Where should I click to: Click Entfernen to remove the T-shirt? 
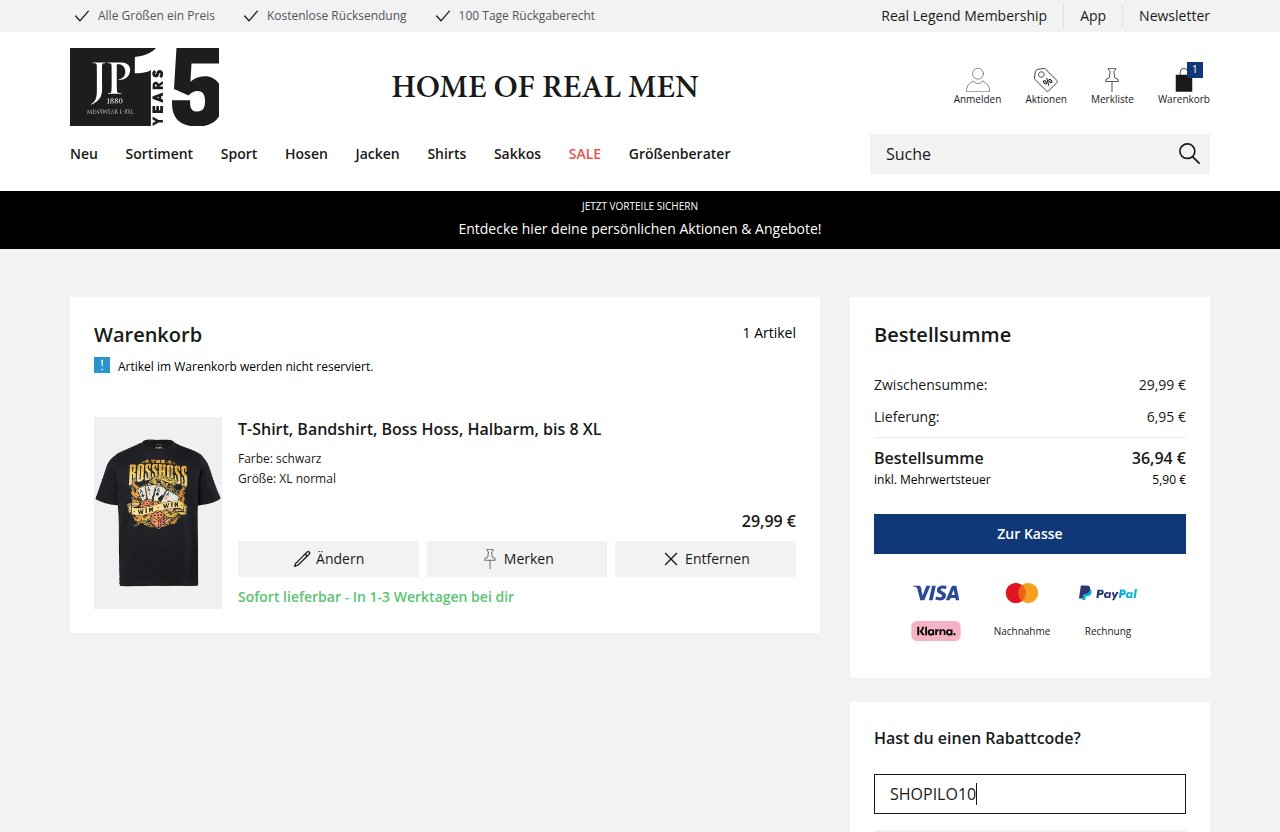[x=705, y=559]
